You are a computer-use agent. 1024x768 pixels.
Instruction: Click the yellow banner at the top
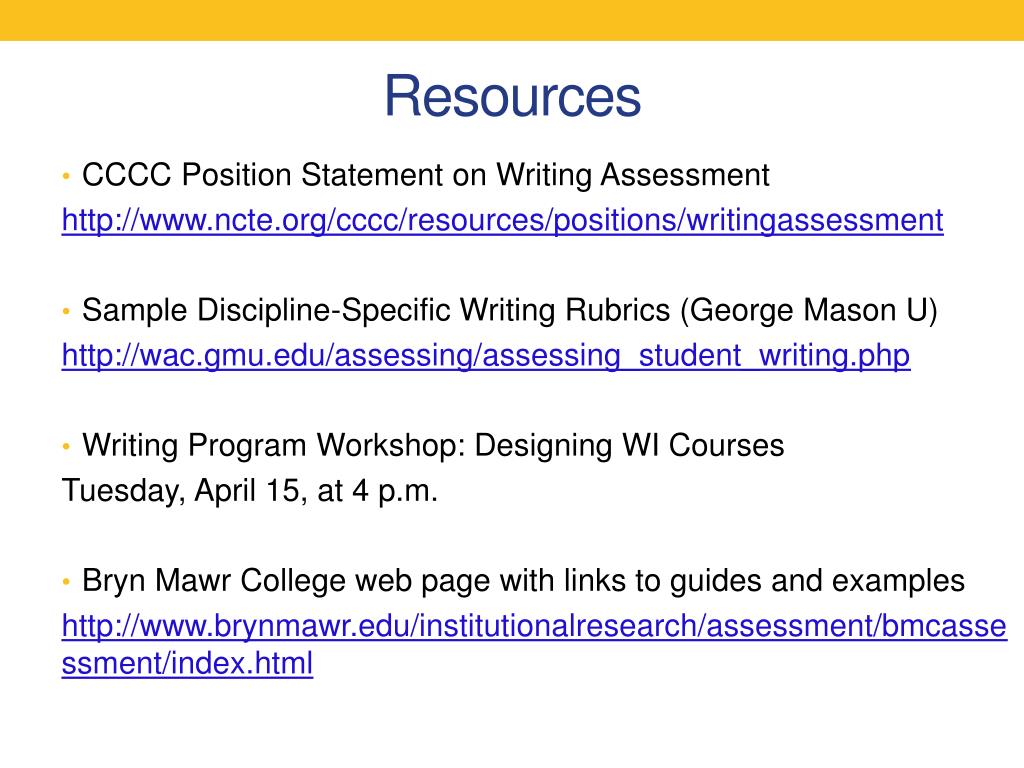(512, 20)
